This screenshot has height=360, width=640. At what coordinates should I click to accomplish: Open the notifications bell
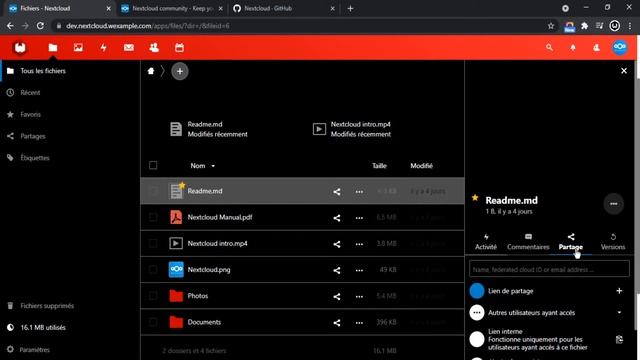[x=573, y=48]
